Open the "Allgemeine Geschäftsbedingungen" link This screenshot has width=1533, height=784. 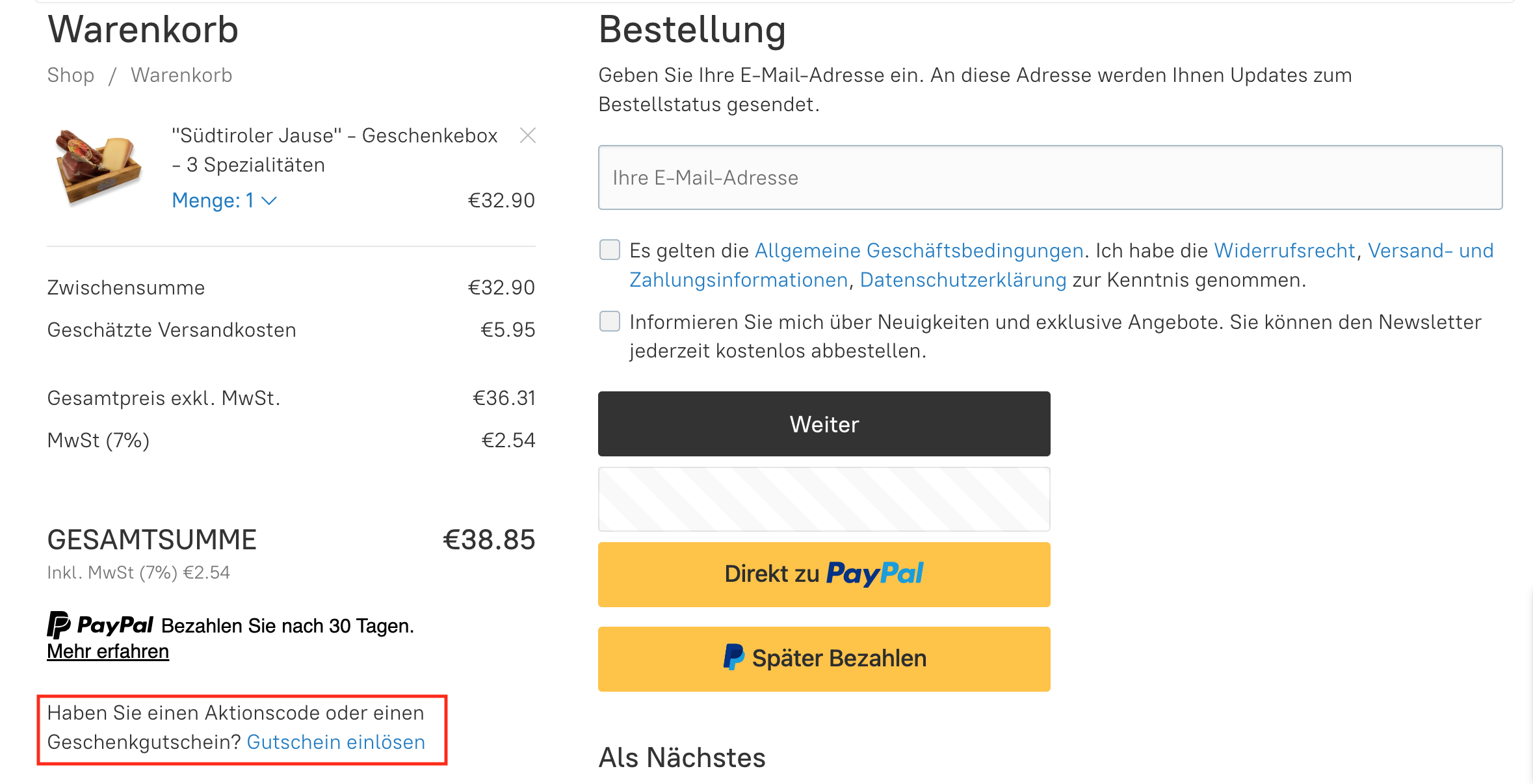[x=918, y=250]
